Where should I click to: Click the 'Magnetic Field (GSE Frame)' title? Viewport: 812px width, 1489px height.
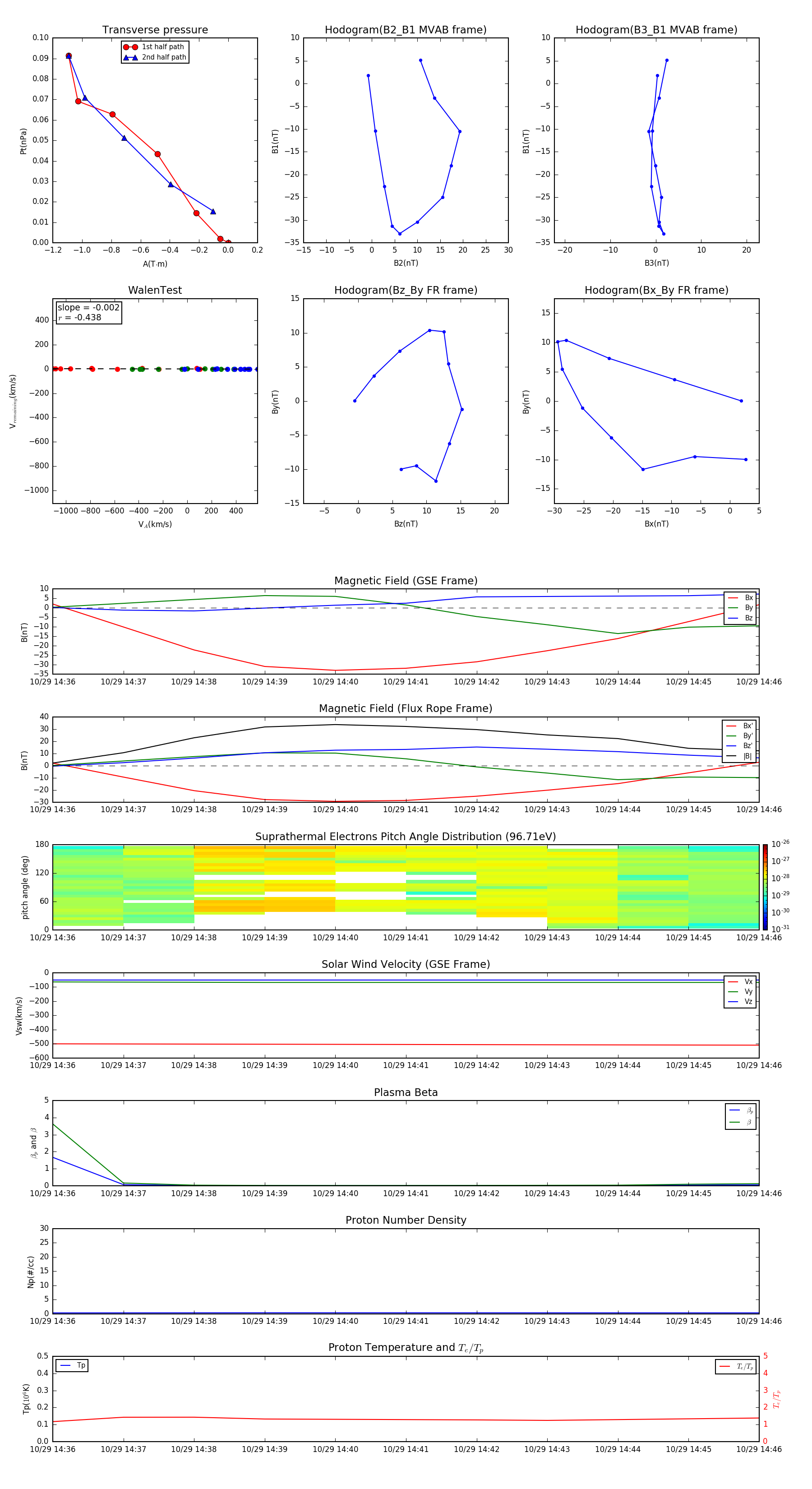coord(406,581)
